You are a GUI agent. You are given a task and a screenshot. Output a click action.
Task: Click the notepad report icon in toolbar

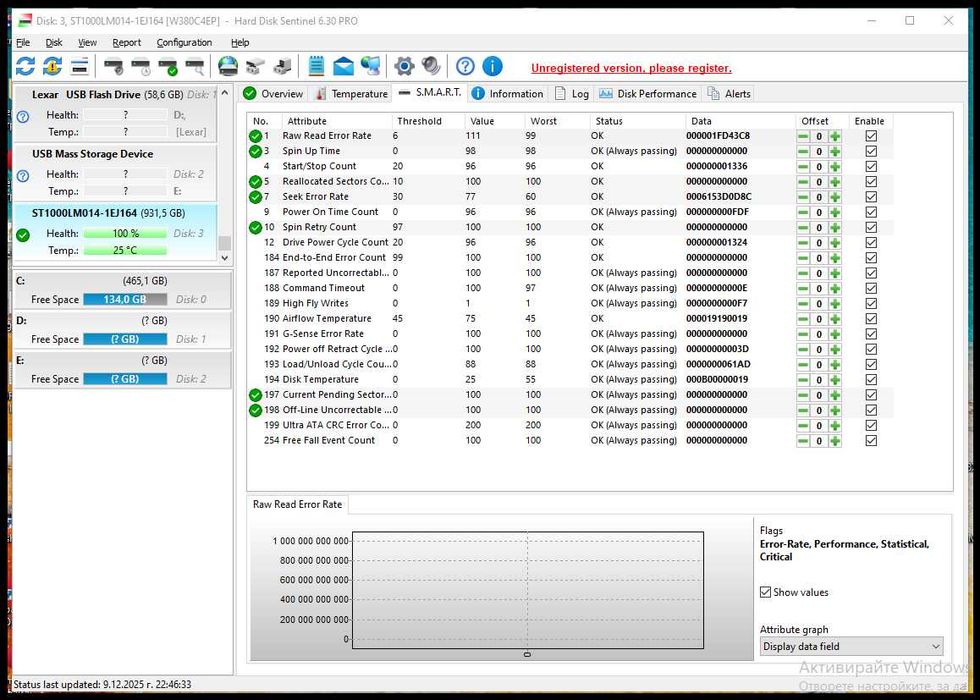click(x=316, y=67)
